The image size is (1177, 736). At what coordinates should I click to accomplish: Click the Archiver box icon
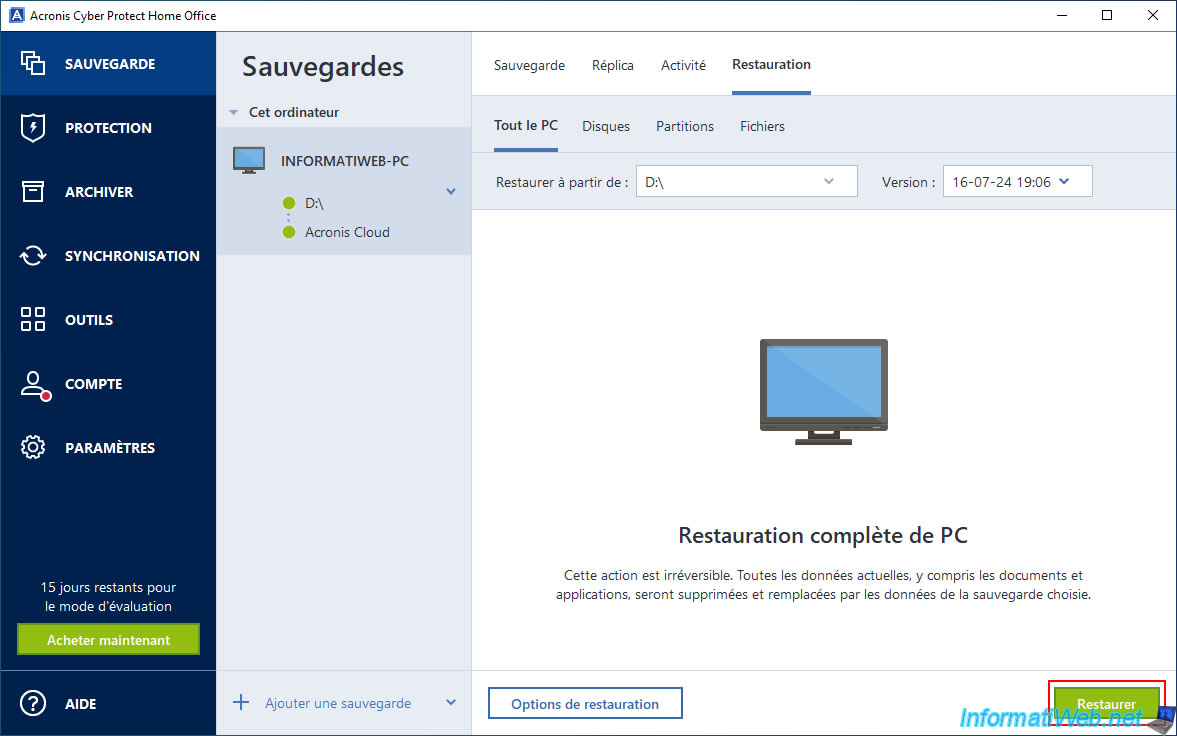click(x=33, y=192)
